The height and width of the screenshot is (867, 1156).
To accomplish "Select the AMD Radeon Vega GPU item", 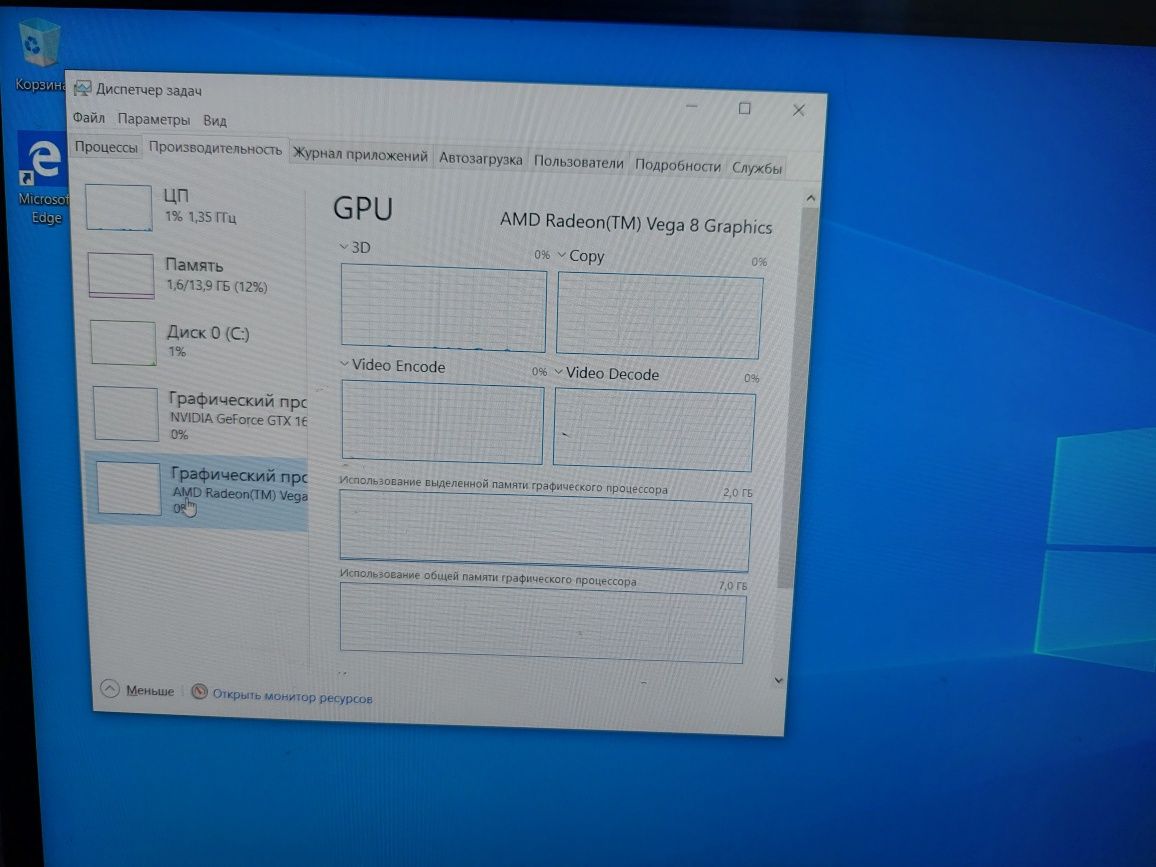I will [198, 490].
